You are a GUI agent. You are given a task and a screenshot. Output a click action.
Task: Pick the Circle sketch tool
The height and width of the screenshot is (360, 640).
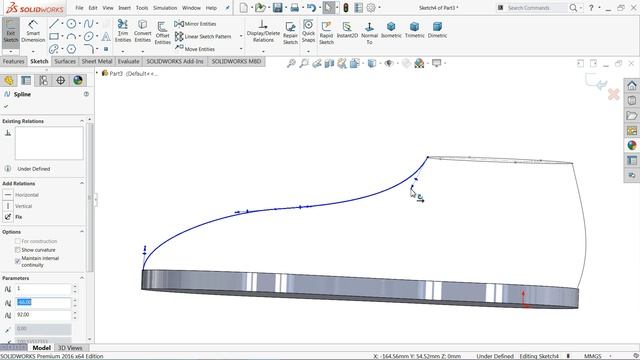click(71, 24)
